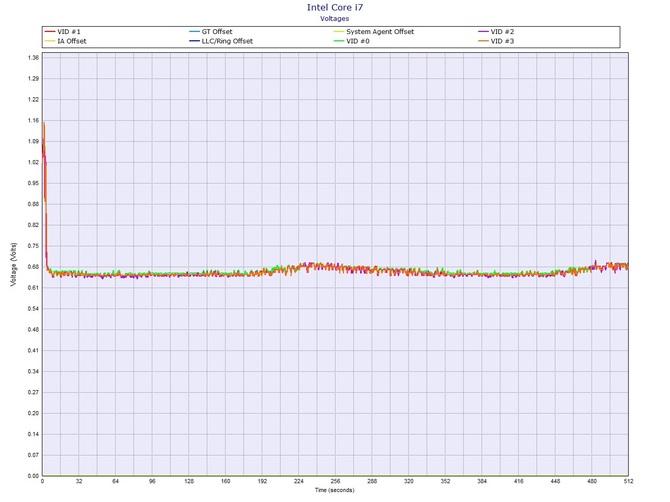Screen dimensions: 670x502
Task: Click the Voltages subtitle
Action: coord(335,18)
